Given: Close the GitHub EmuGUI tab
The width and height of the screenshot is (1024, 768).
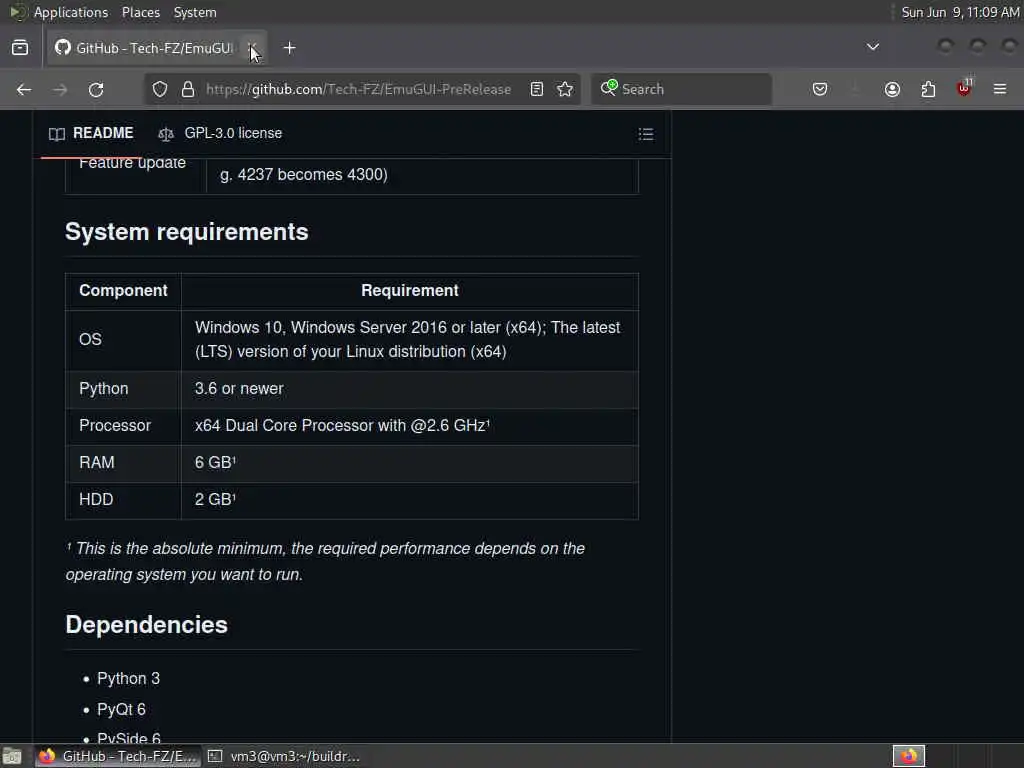Looking at the screenshot, I should click(252, 48).
